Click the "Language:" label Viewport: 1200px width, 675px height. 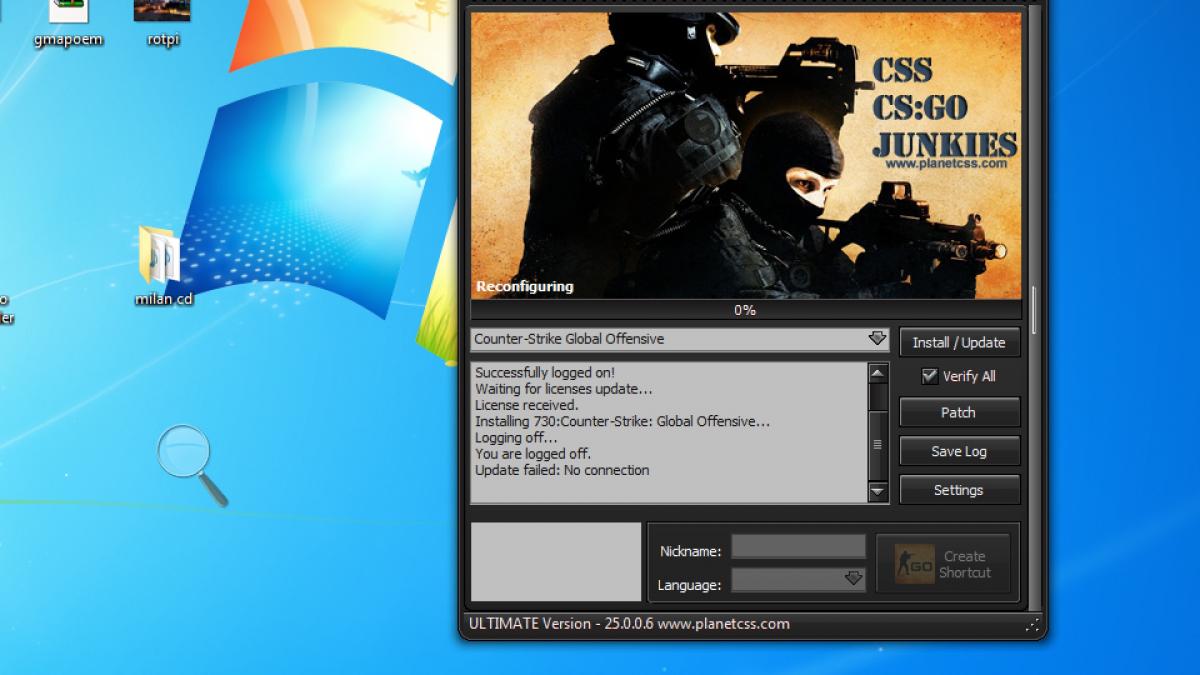(689, 585)
